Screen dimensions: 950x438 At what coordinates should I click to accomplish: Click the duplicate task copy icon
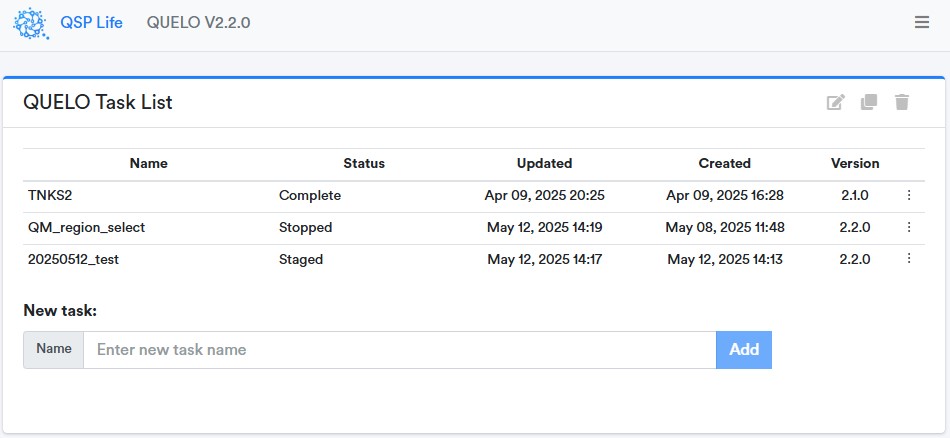[x=869, y=102]
